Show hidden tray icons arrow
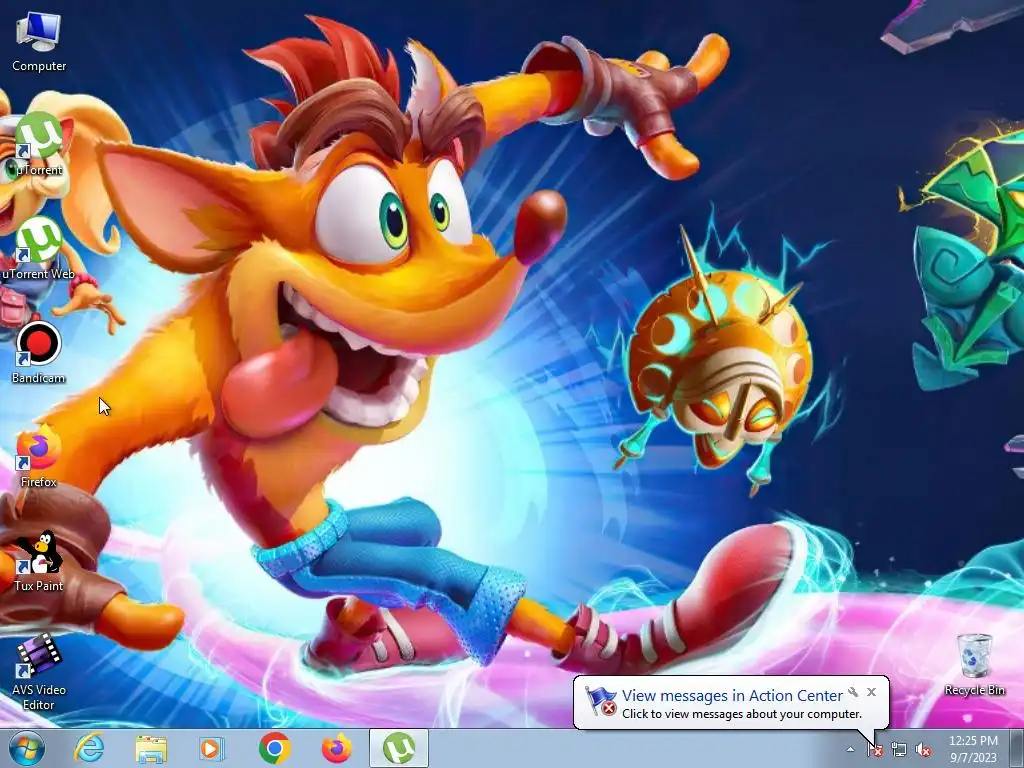The height and width of the screenshot is (768, 1024). click(850, 749)
